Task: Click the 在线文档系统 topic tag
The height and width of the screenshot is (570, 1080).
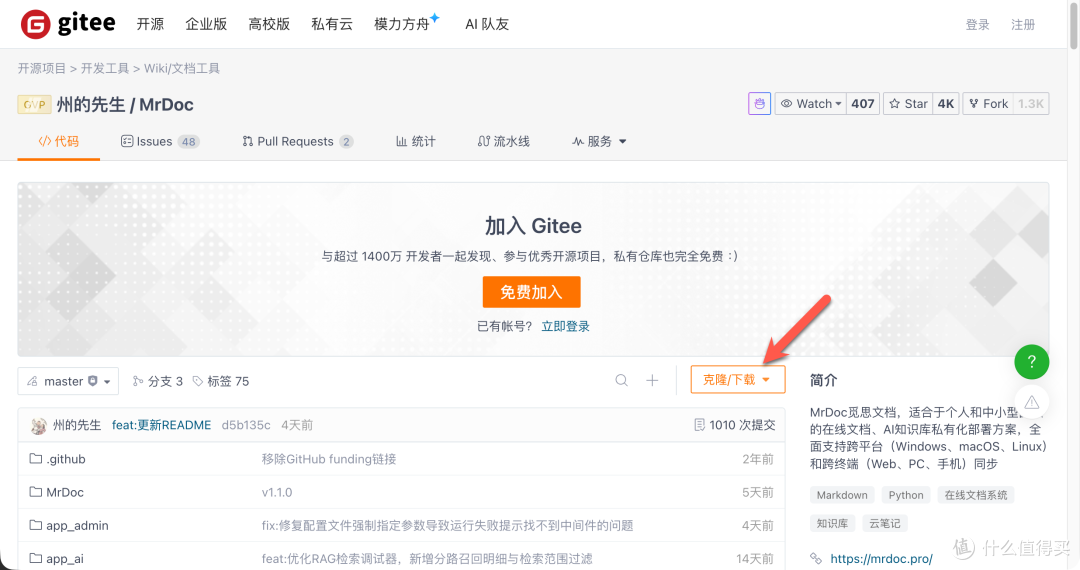Action: [976, 495]
